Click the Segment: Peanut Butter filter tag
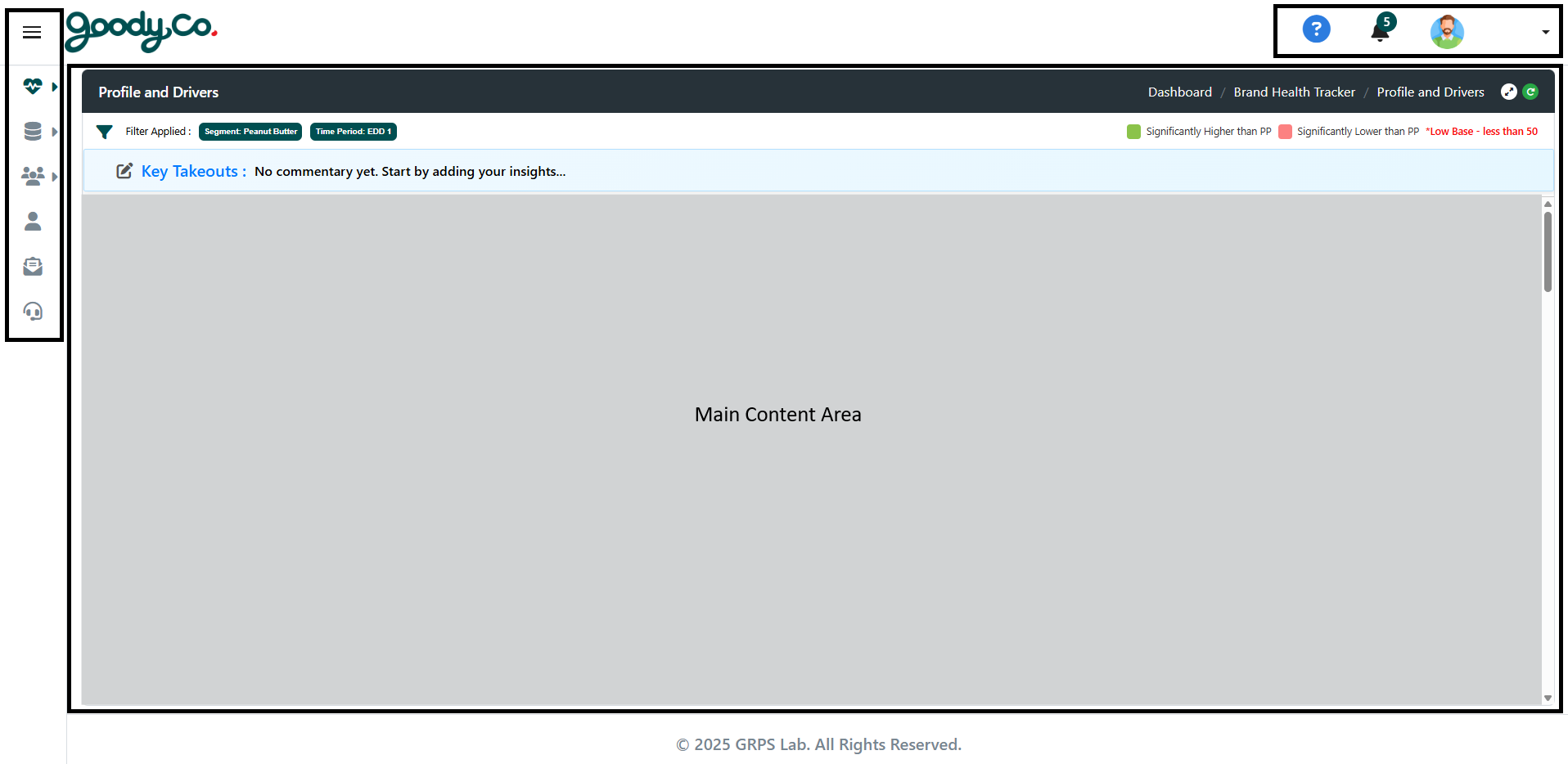Screen dimensions: 1568x764 pyautogui.click(x=250, y=132)
